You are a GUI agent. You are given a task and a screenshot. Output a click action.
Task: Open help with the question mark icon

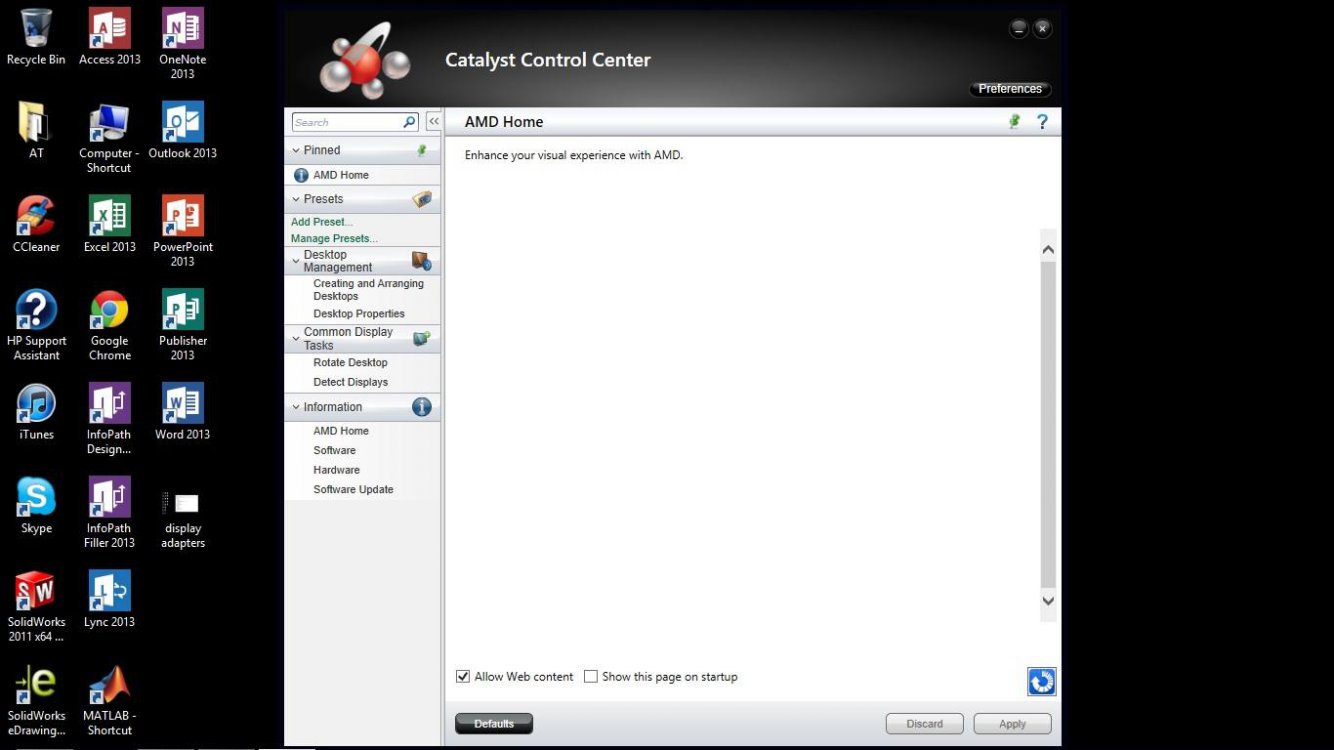1042,121
